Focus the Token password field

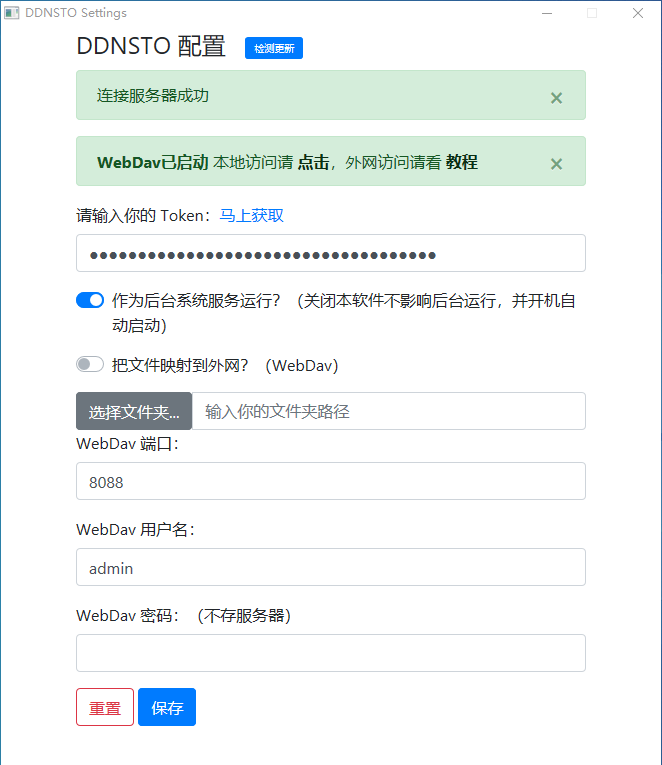331,253
